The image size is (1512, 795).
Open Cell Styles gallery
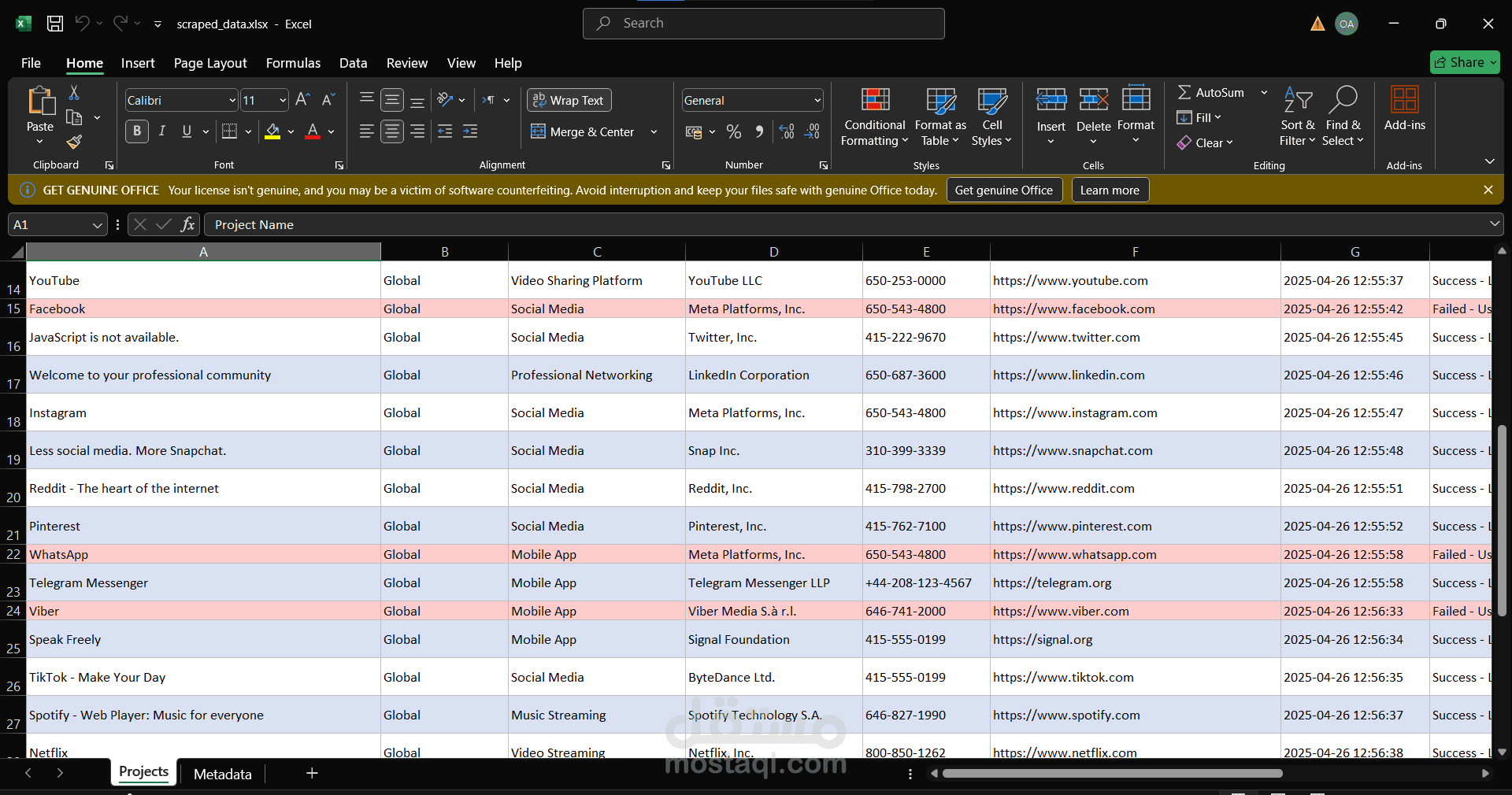pyautogui.click(x=992, y=117)
